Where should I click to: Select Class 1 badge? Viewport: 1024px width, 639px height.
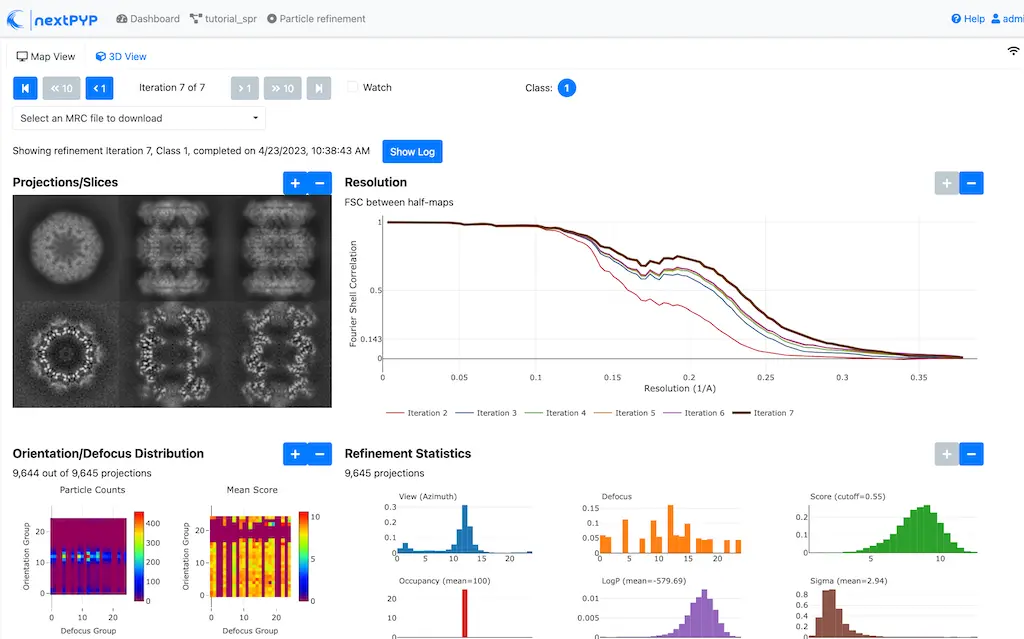pyautogui.click(x=566, y=88)
